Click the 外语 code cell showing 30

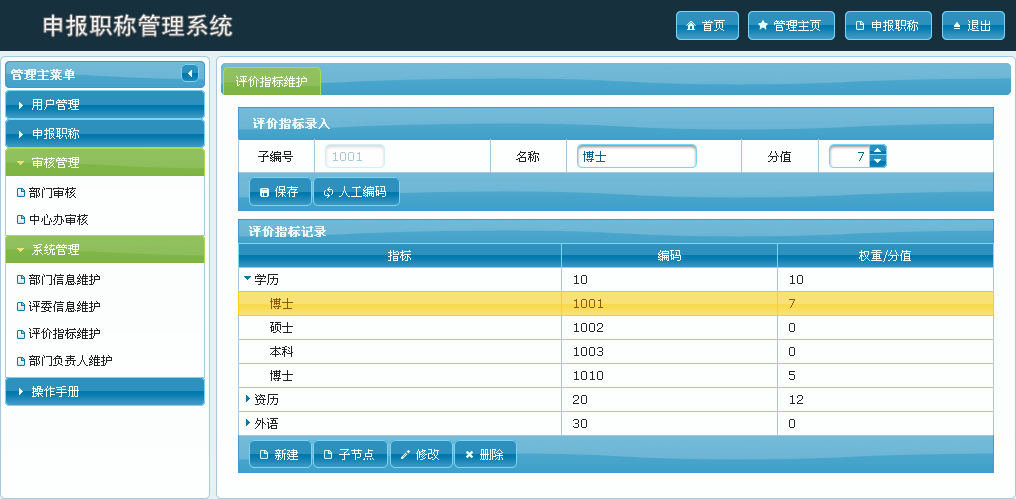tap(669, 423)
